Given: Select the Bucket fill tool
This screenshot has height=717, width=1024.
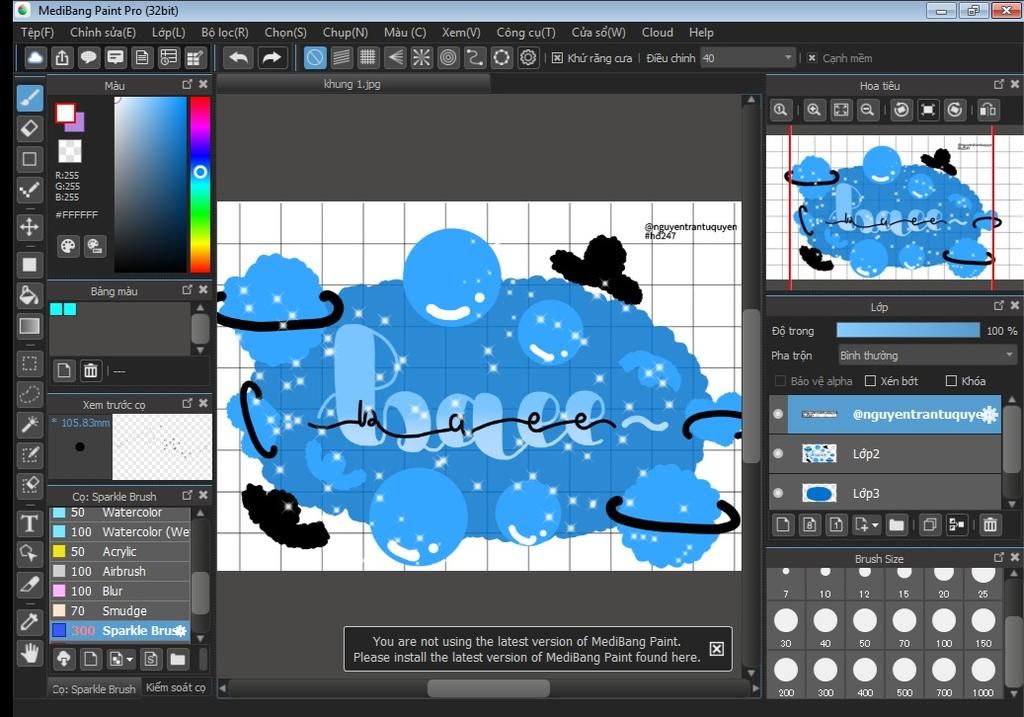Looking at the screenshot, I should [x=29, y=295].
